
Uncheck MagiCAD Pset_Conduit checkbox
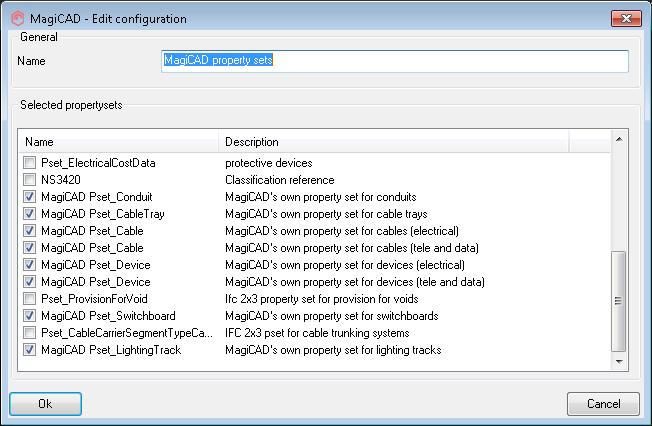pos(30,197)
